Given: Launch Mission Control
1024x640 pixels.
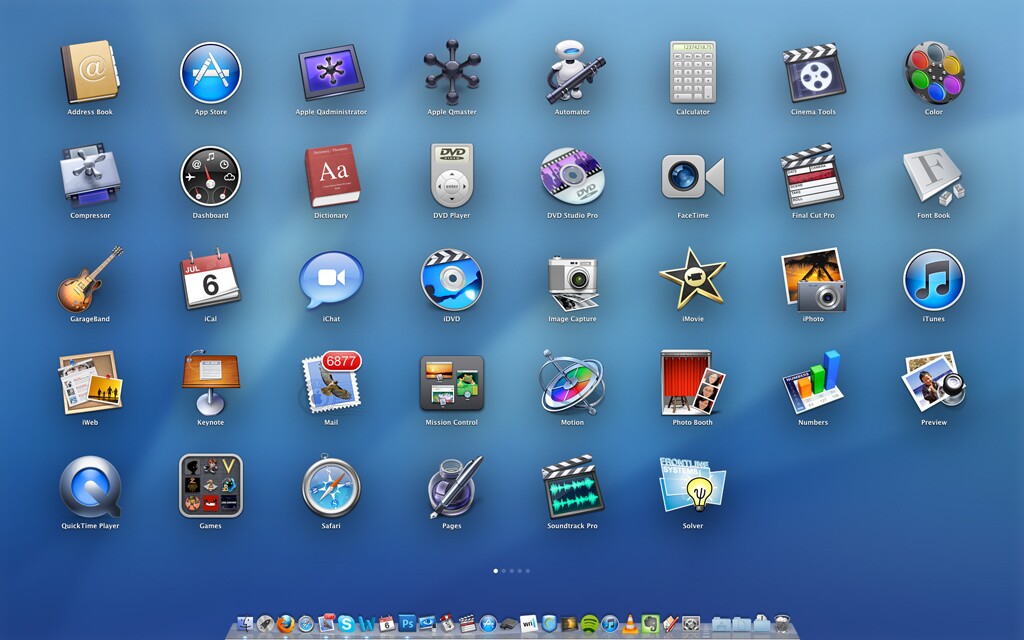Looking at the screenshot, I should [x=451, y=383].
